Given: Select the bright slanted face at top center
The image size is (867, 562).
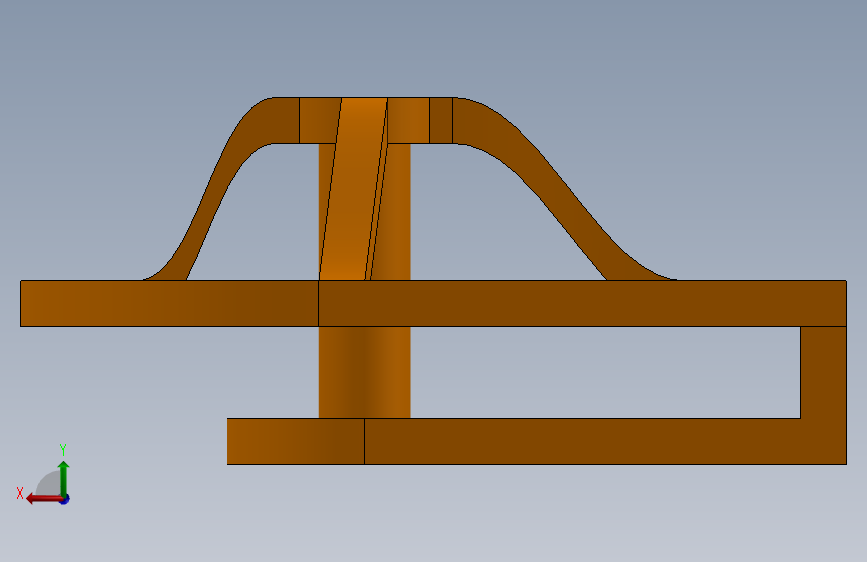Looking at the screenshot, I should pyautogui.click(x=354, y=189).
